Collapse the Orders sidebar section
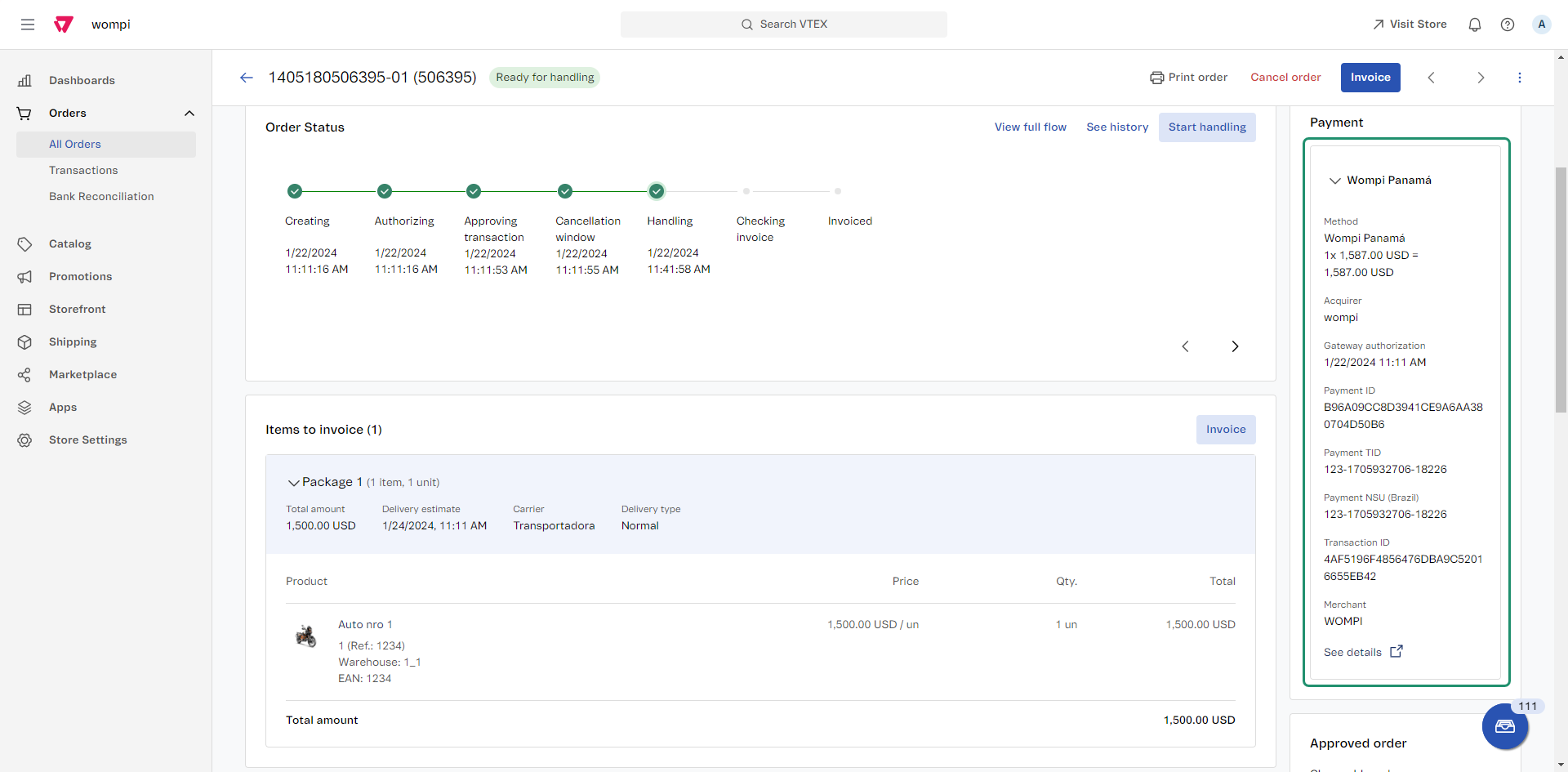Viewport: 1568px width, 772px height. 189,114
